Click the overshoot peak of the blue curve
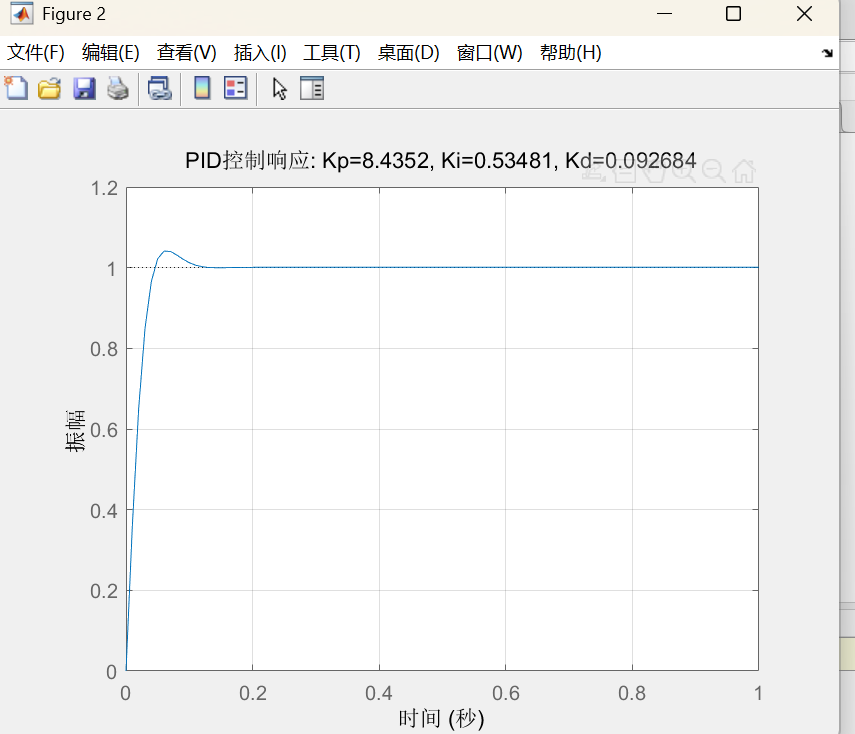 [x=167, y=251]
